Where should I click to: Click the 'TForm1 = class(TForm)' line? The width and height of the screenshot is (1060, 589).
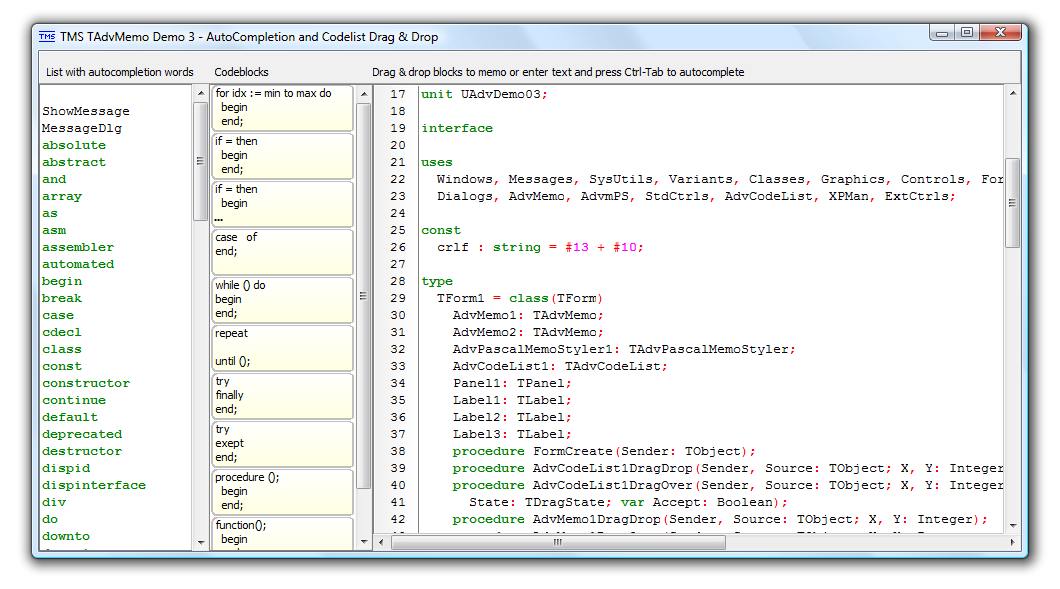[519, 298]
